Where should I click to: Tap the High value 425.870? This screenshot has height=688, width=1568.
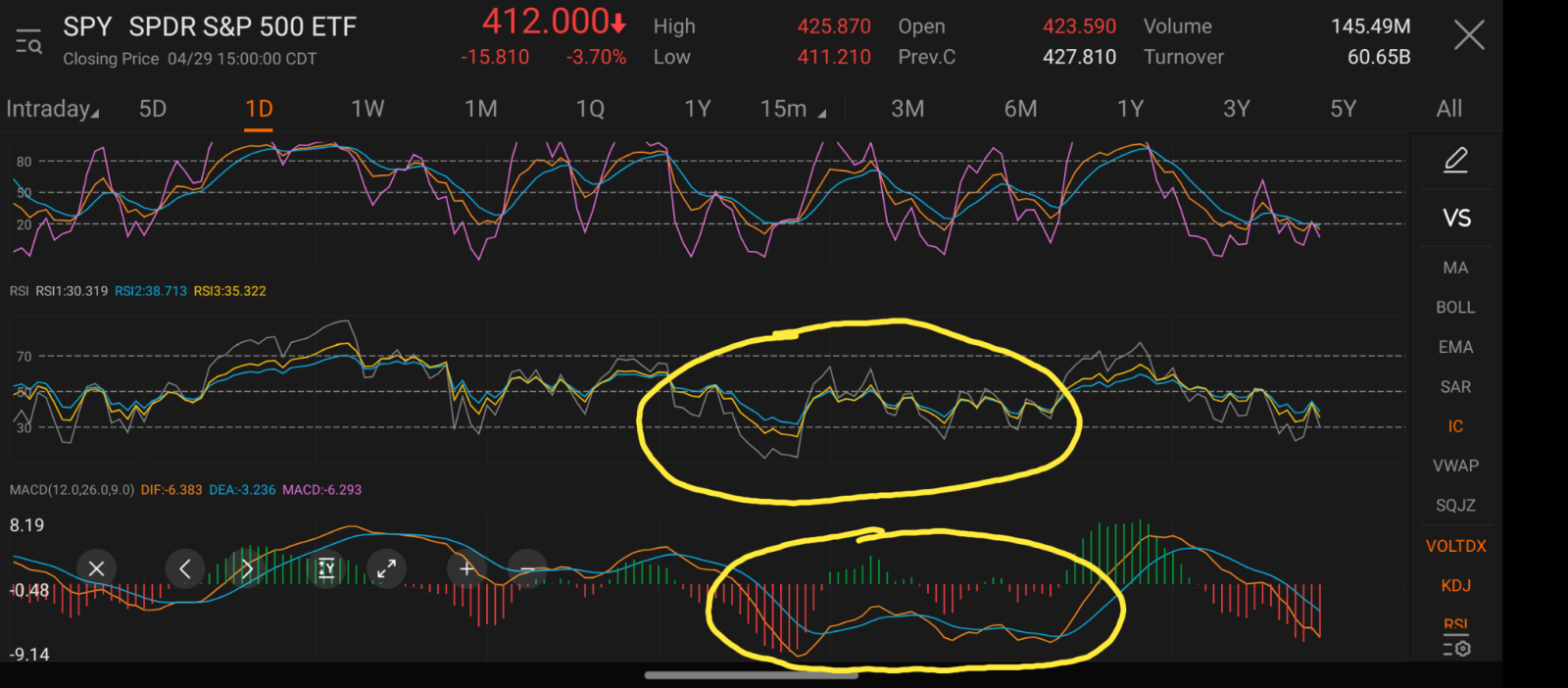(x=834, y=26)
